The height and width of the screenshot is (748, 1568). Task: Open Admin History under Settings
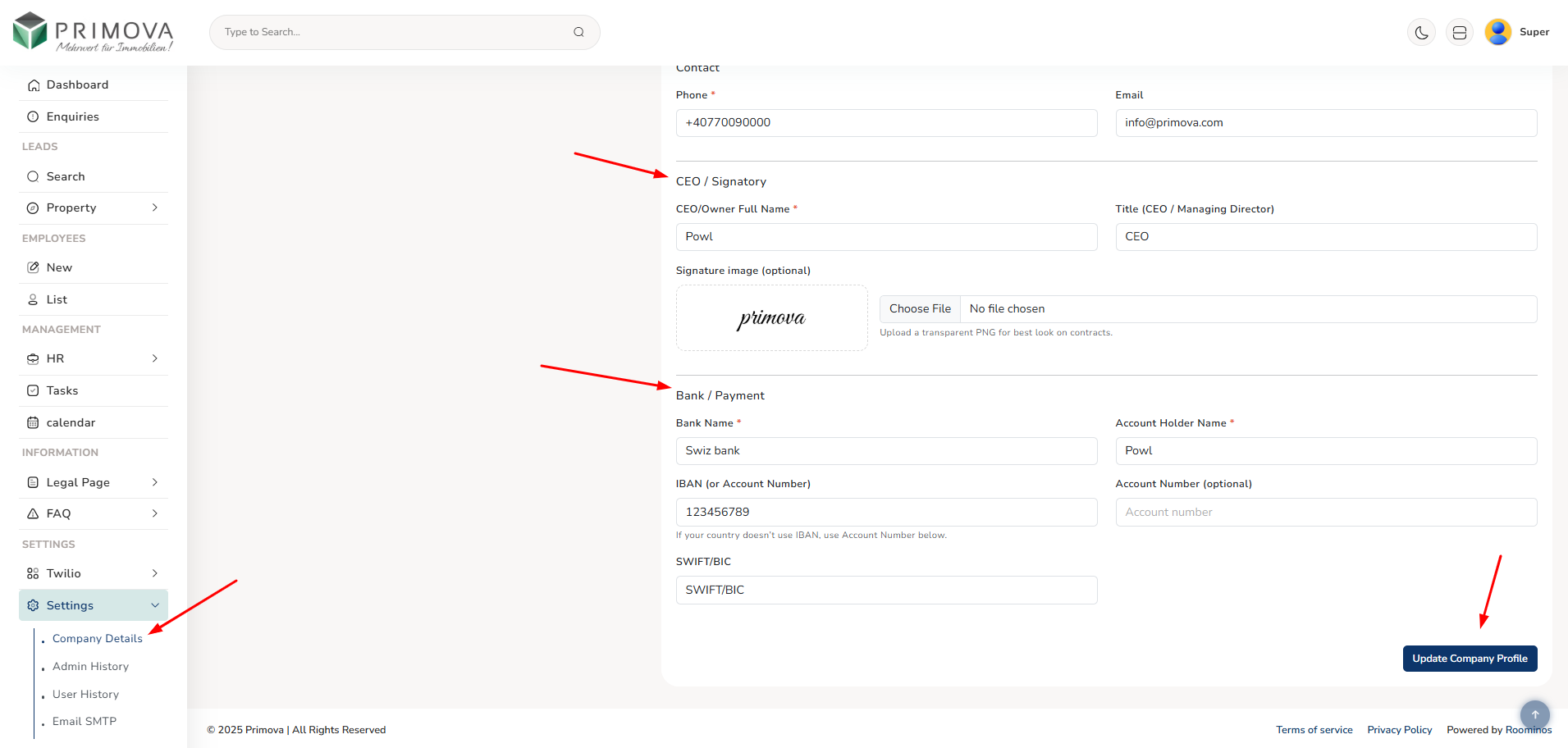pos(90,667)
